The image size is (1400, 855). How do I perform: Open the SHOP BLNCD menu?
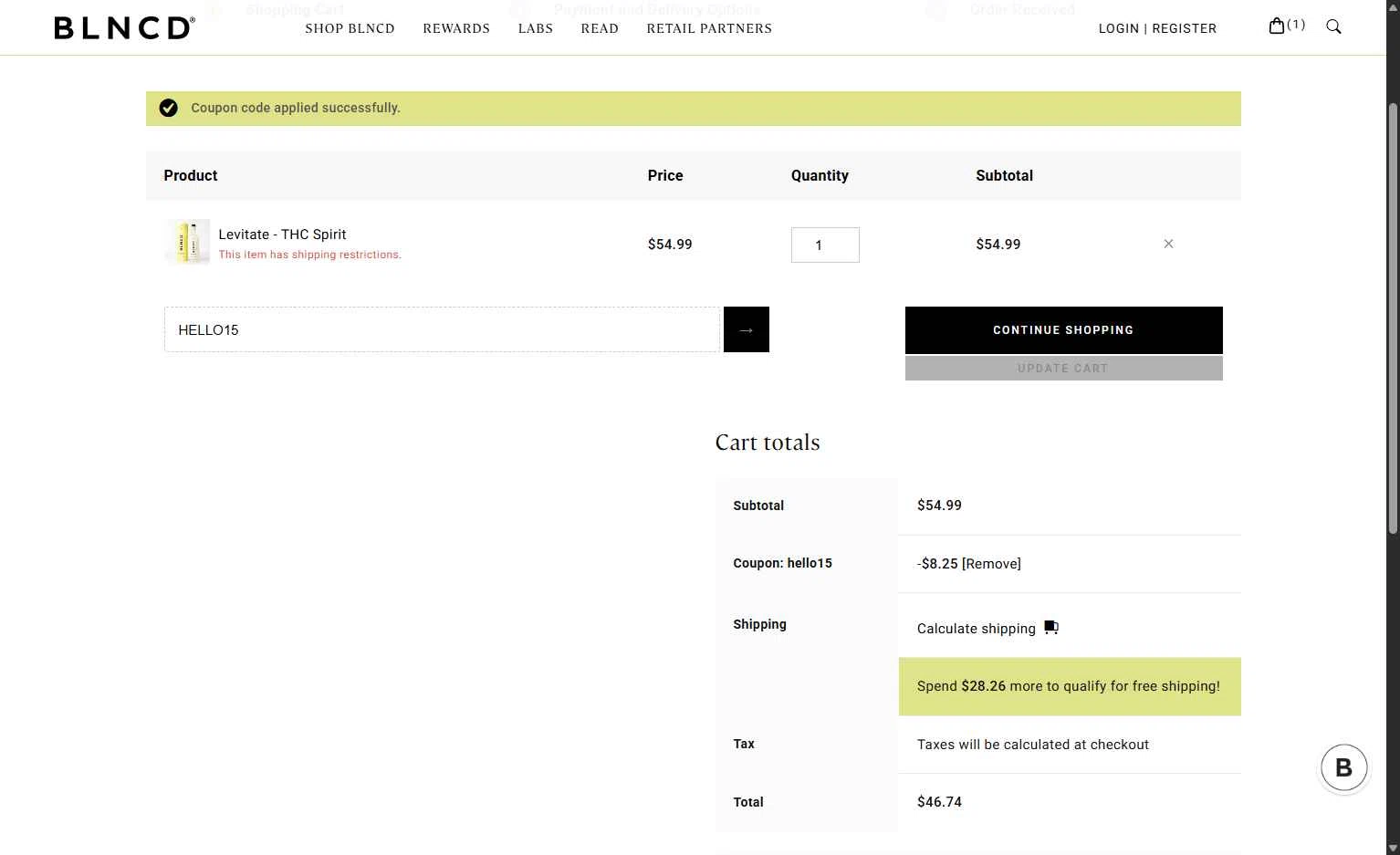(x=350, y=28)
